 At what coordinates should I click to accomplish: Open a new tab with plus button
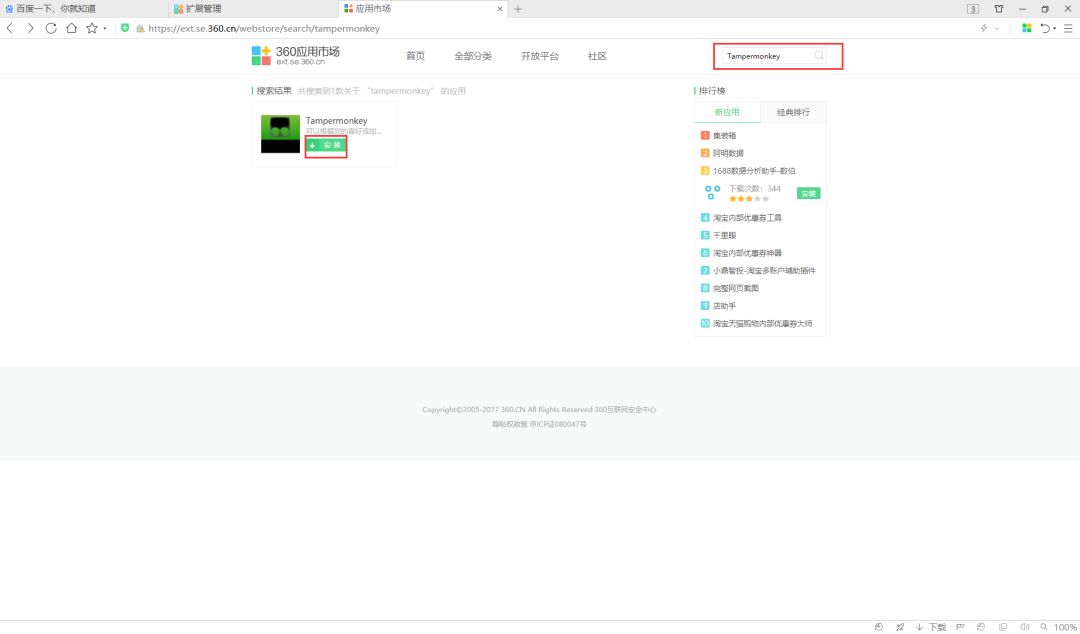(x=518, y=9)
